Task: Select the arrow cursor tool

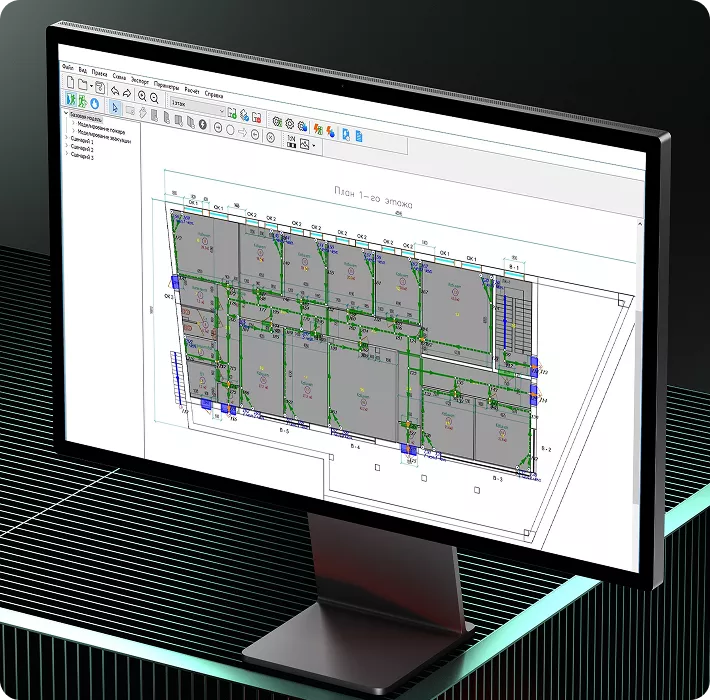Action: [115, 108]
